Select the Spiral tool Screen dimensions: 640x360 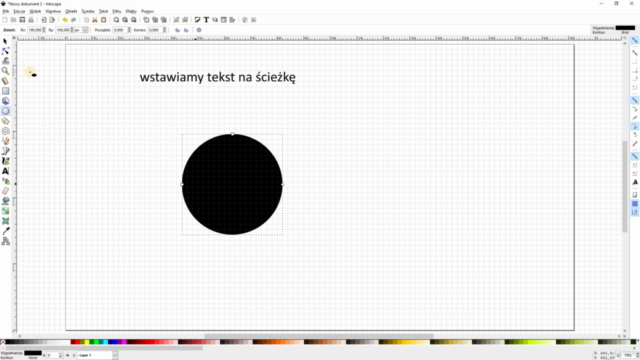click(x=5, y=131)
